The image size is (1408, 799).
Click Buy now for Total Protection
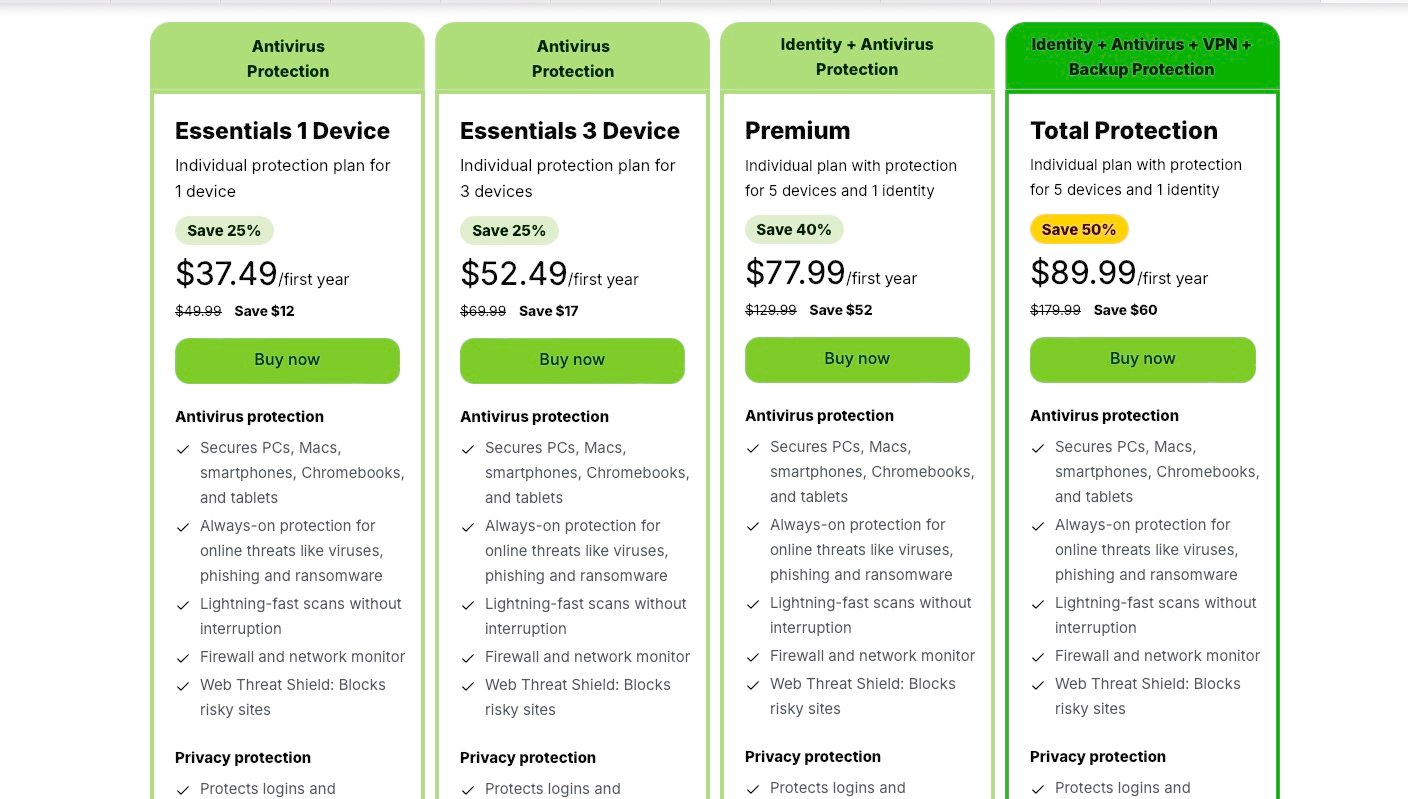point(1142,359)
